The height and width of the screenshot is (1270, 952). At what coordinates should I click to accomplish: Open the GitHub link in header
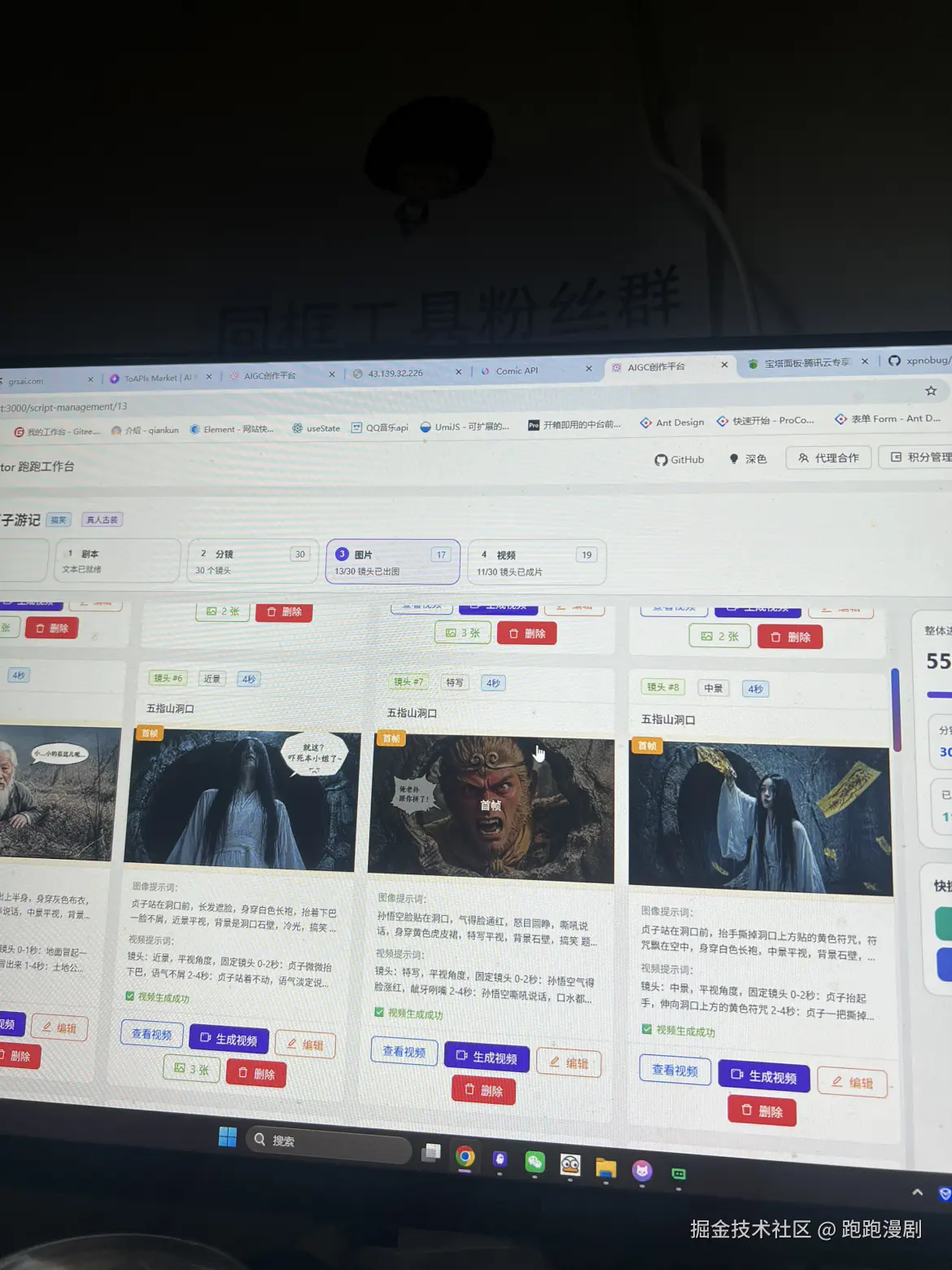coord(679,459)
